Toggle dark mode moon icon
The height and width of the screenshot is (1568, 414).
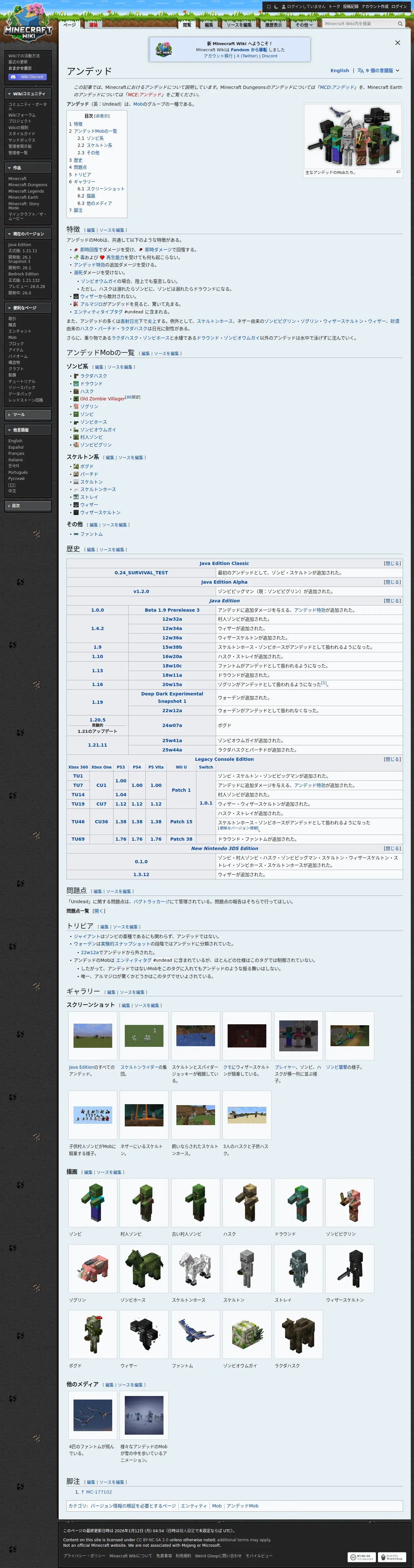pos(276,7)
